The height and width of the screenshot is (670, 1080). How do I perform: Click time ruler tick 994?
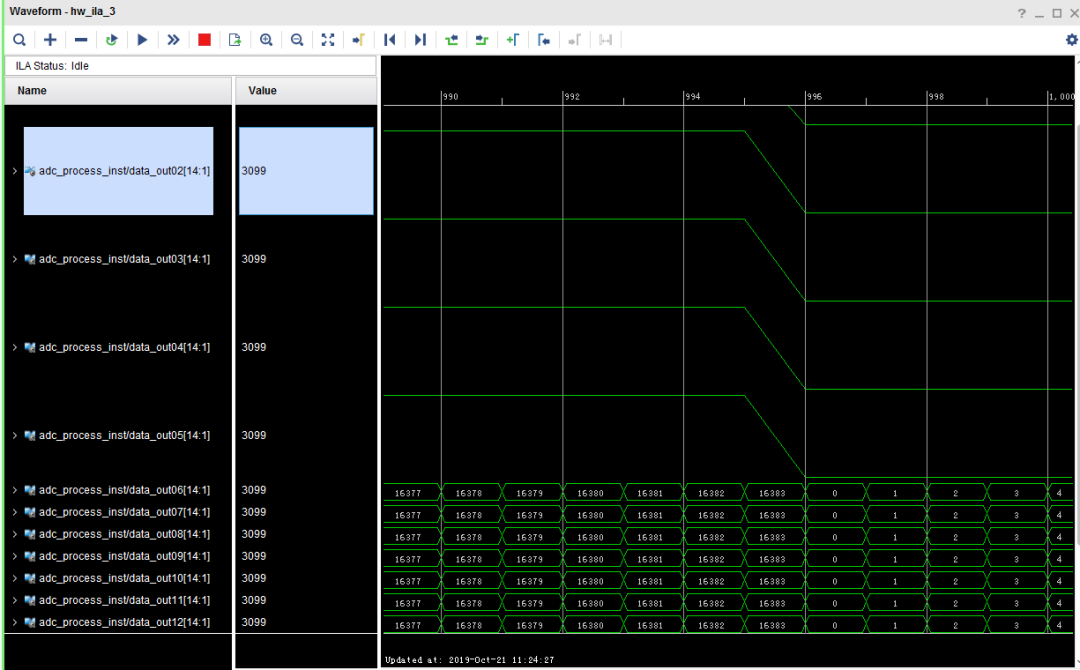692,96
